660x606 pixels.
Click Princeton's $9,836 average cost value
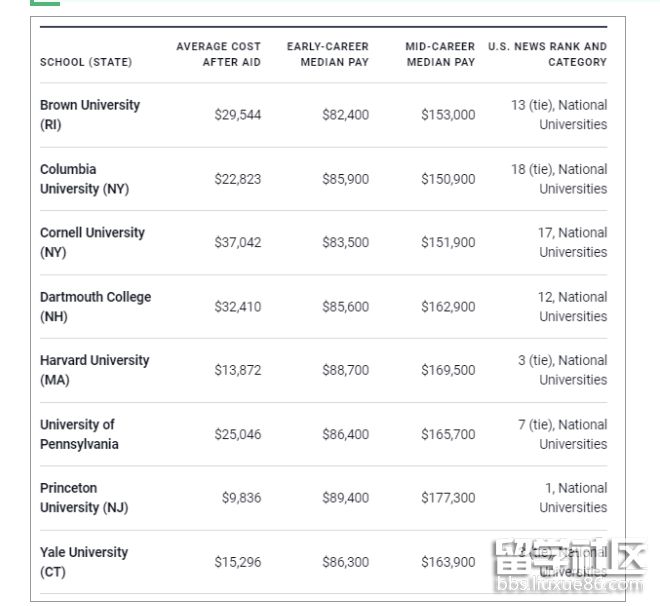tap(241, 498)
